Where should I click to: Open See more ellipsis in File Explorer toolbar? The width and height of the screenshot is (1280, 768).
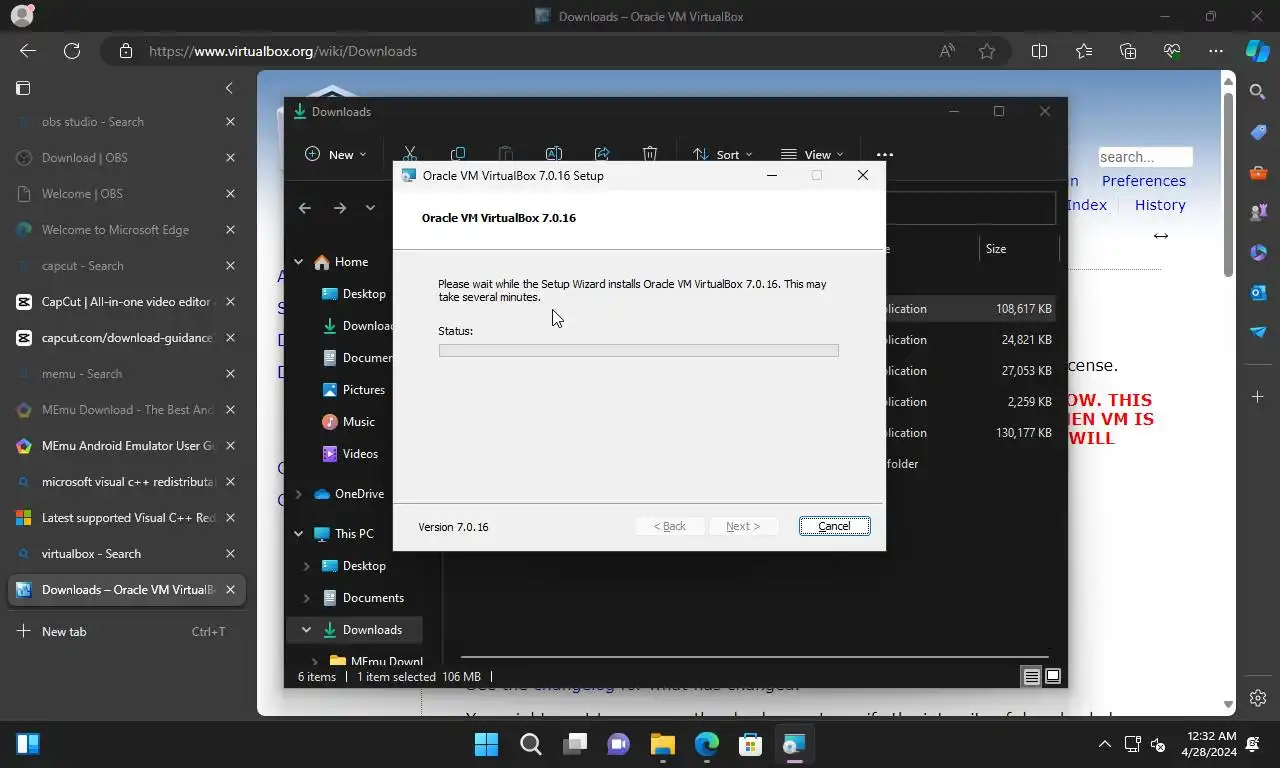click(885, 154)
